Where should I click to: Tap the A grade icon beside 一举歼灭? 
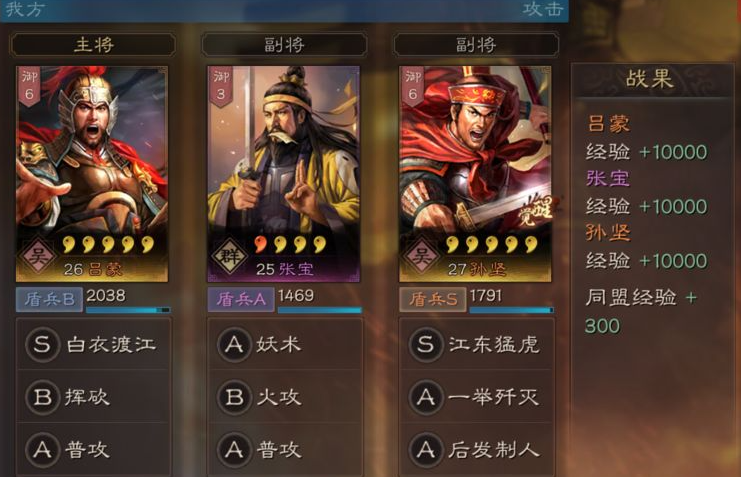coord(426,397)
